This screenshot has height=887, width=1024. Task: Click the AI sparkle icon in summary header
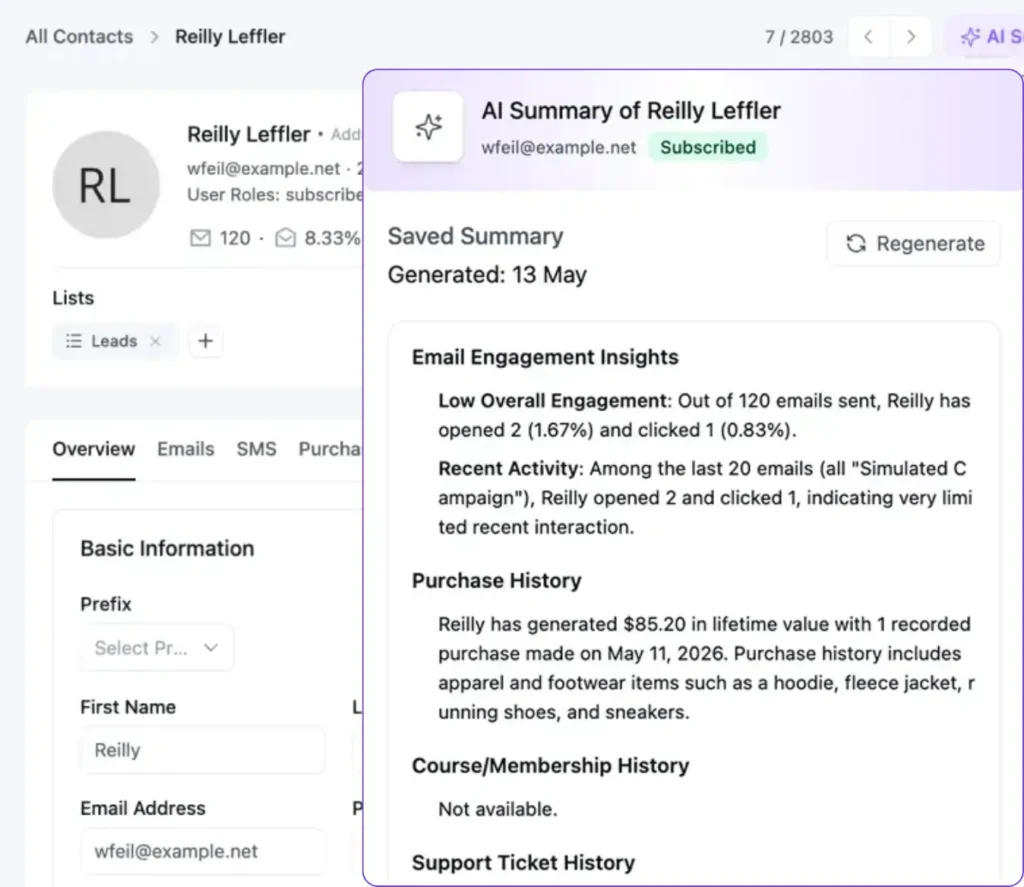point(428,127)
